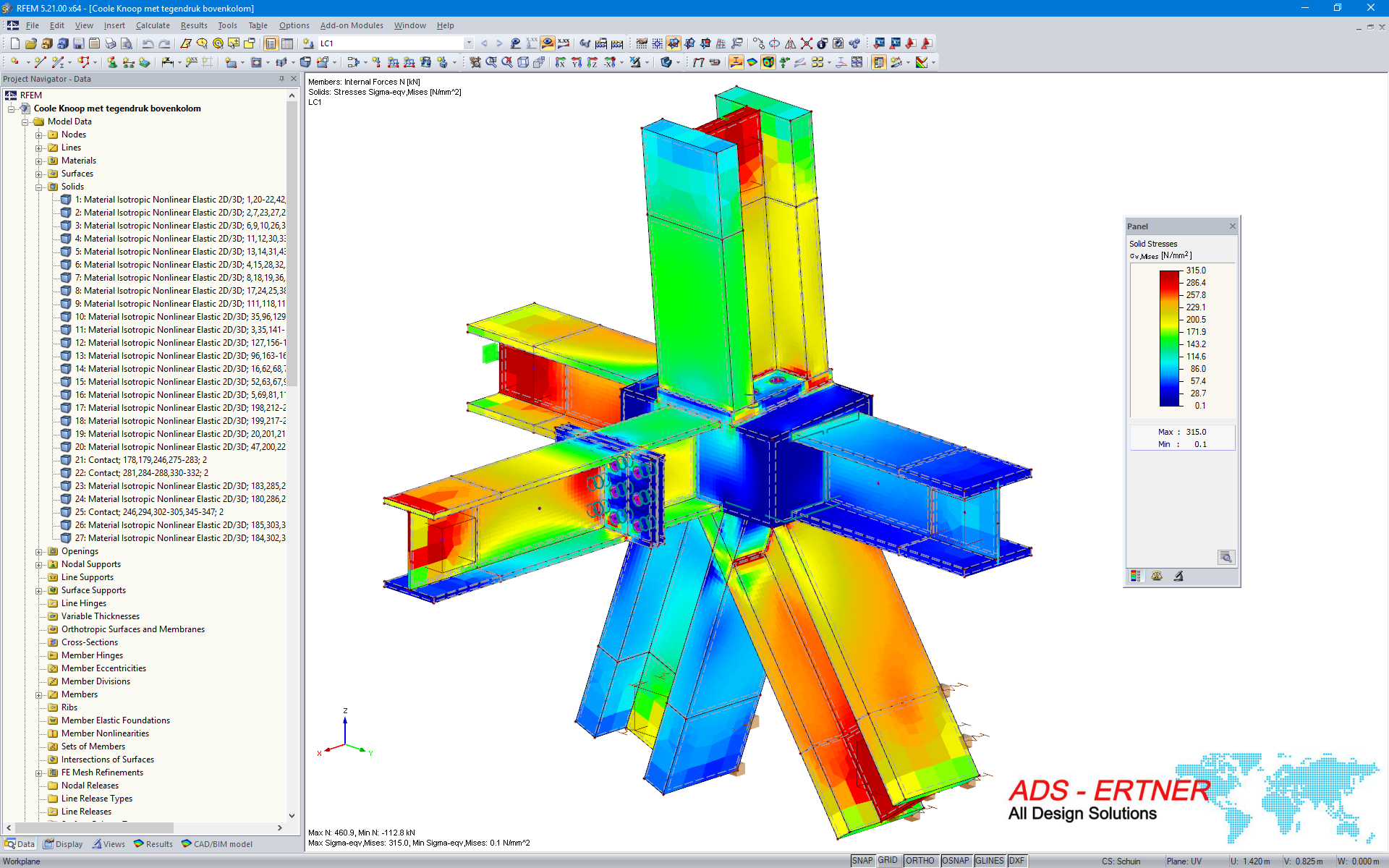This screenshot has height=868, width=1389.
Task: Select the Move/Copy objects icon
Action: pyautogui.click(x=759, y=44)
